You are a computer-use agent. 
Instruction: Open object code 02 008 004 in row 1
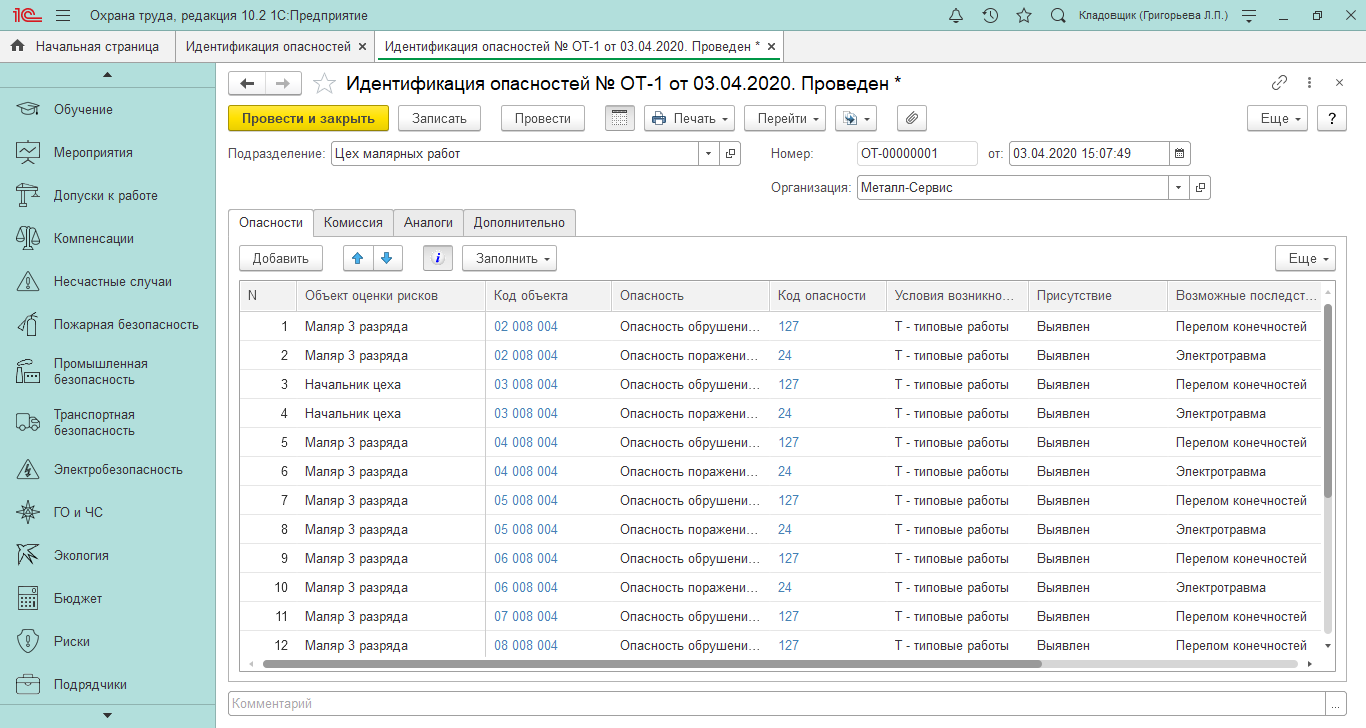tap(526, 327)
